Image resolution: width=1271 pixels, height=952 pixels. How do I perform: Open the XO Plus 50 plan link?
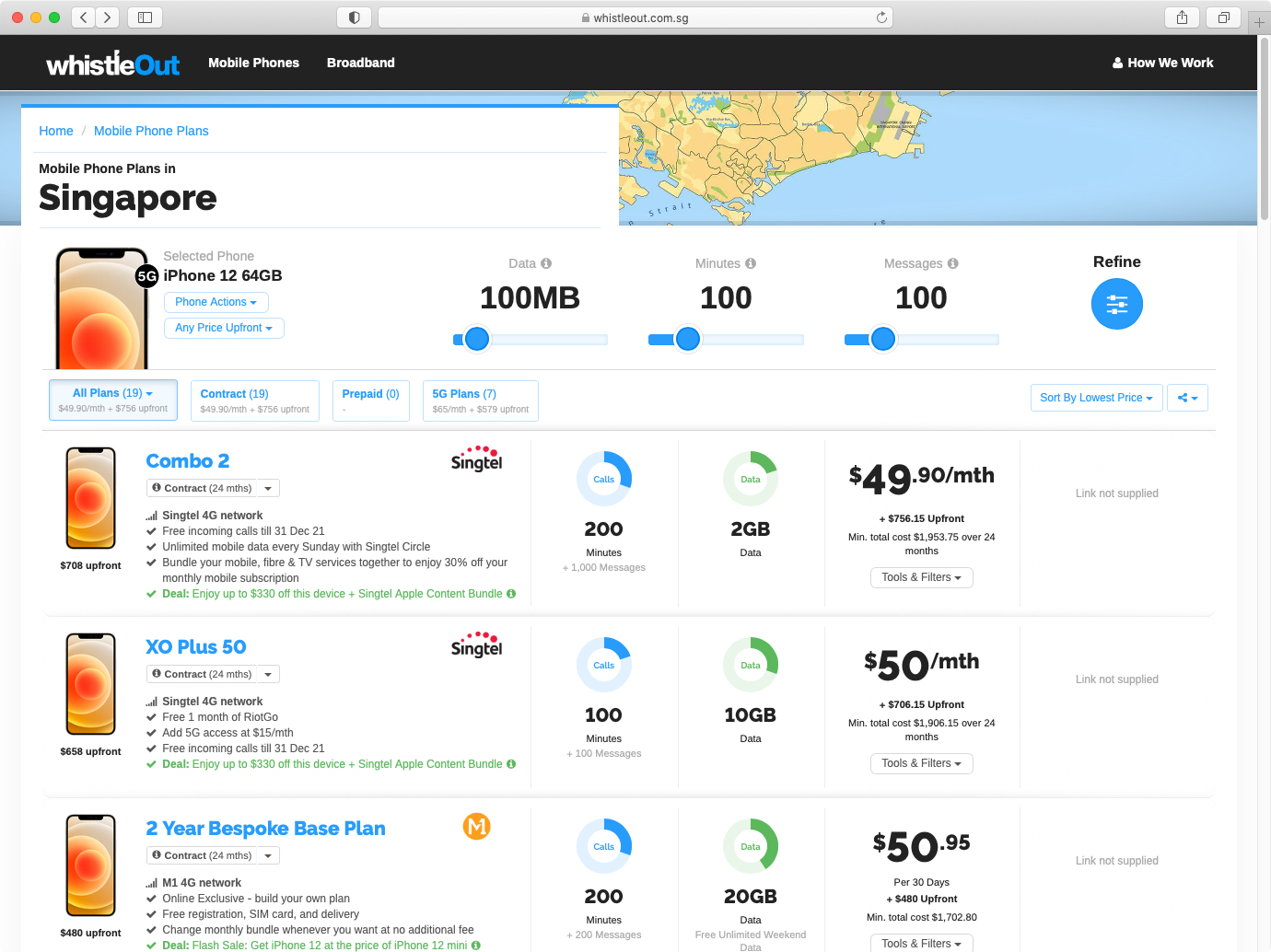[x=196, y=647]
